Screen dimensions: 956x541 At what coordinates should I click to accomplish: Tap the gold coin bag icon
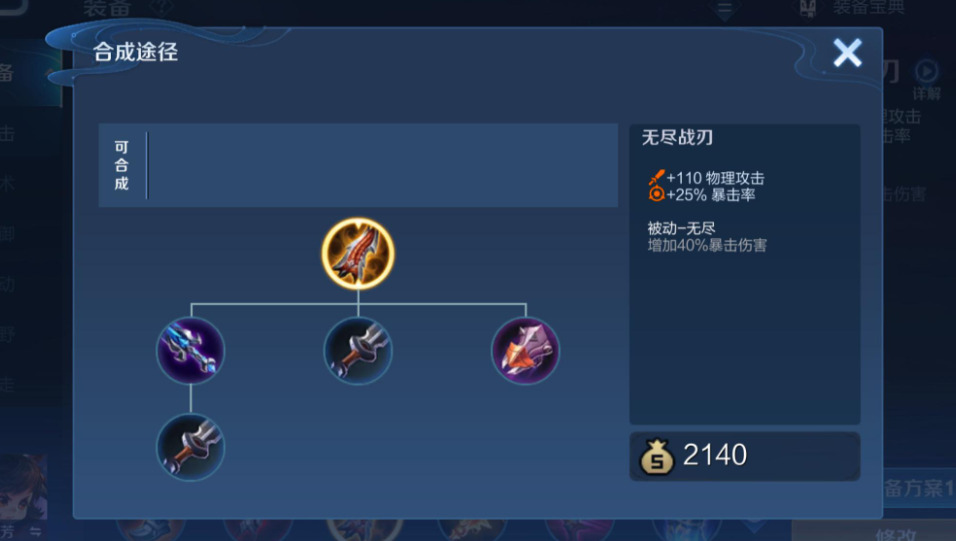coord(657,456)
